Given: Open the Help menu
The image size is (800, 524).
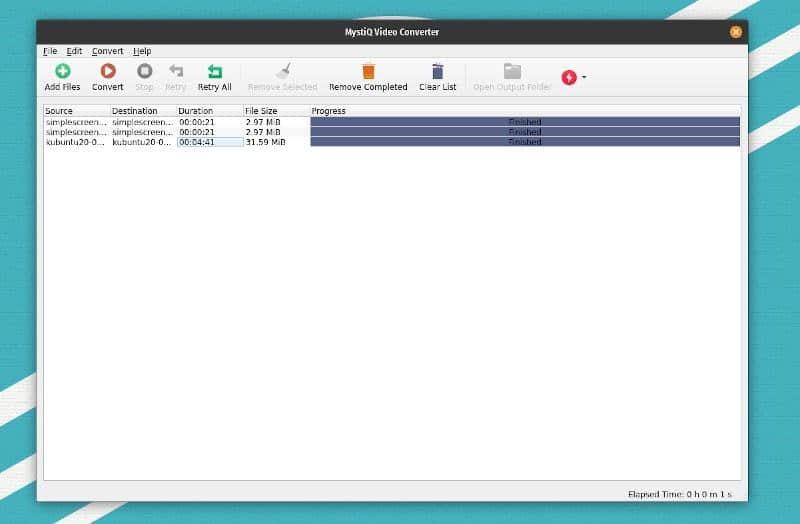Looking at the screenshot, I should point(142,51).
